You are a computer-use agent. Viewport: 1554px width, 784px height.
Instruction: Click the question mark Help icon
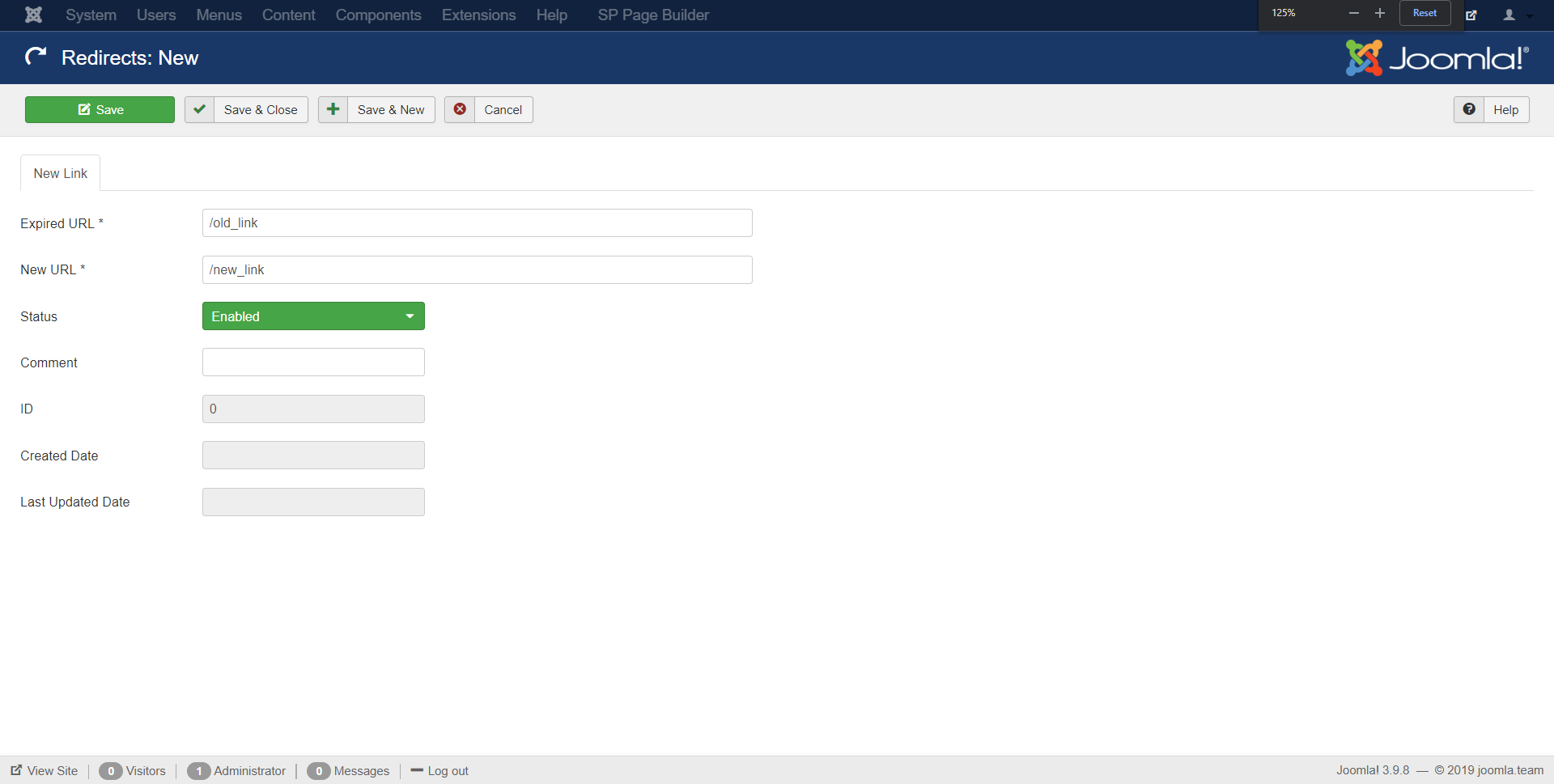[1469, 109]
